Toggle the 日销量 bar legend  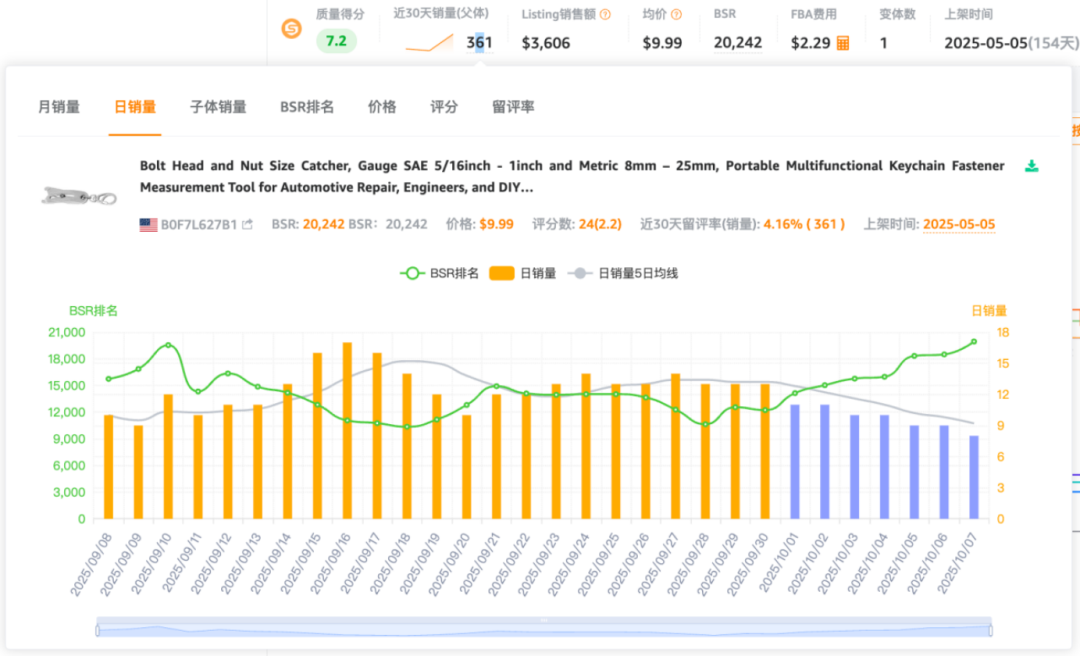(x=523, y=273)
